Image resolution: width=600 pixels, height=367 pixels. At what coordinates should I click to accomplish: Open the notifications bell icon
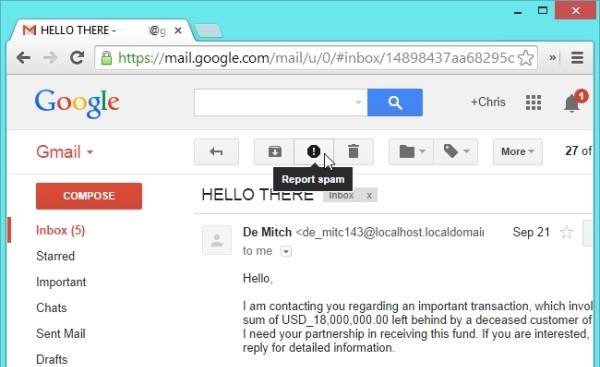pyautogui.click(x=571, y=103)
